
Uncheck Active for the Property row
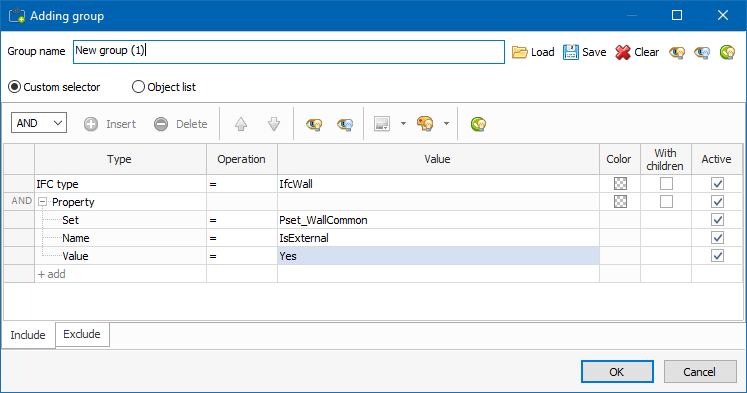[717, 202]
